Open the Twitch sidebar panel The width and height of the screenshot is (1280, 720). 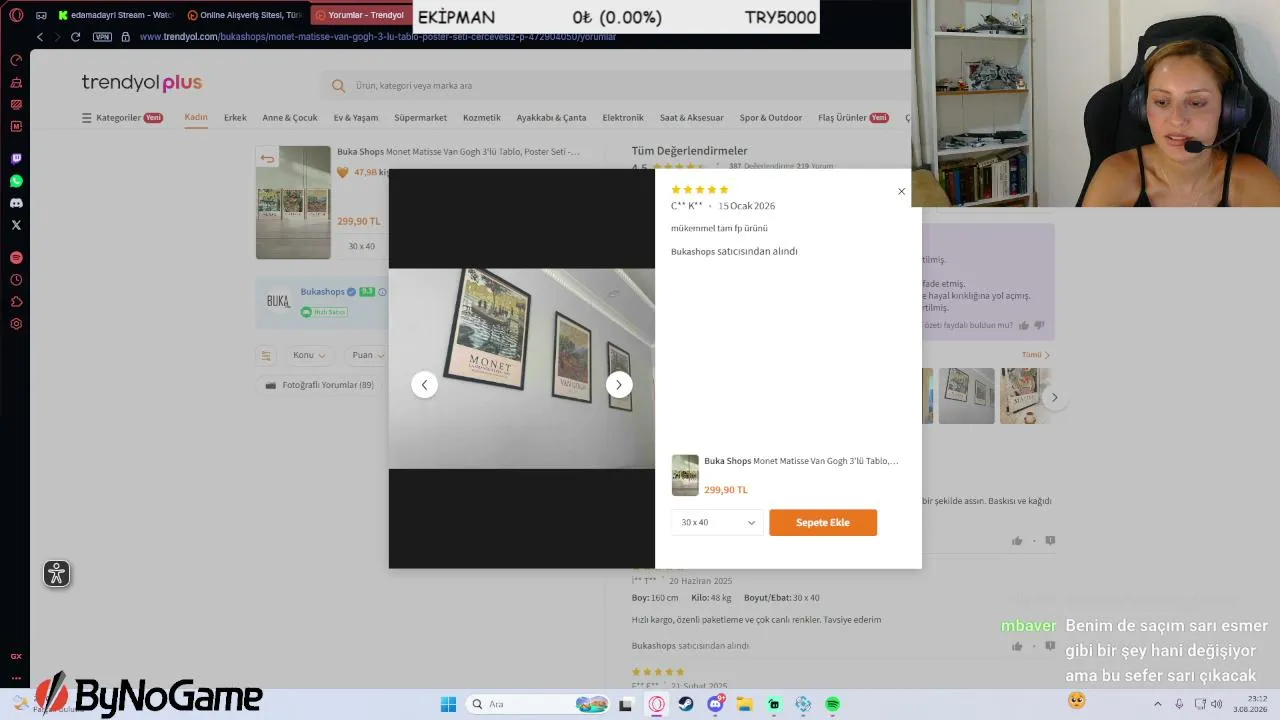point(16,159)
